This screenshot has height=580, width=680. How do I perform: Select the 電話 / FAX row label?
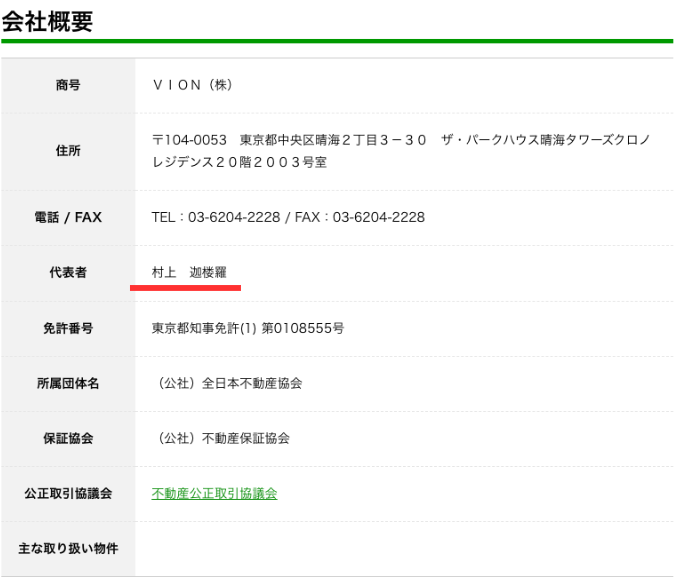68,217
